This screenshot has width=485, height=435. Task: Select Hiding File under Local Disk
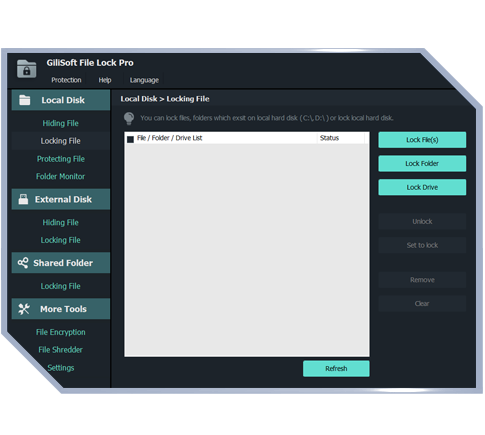click(x=60, y=123)
